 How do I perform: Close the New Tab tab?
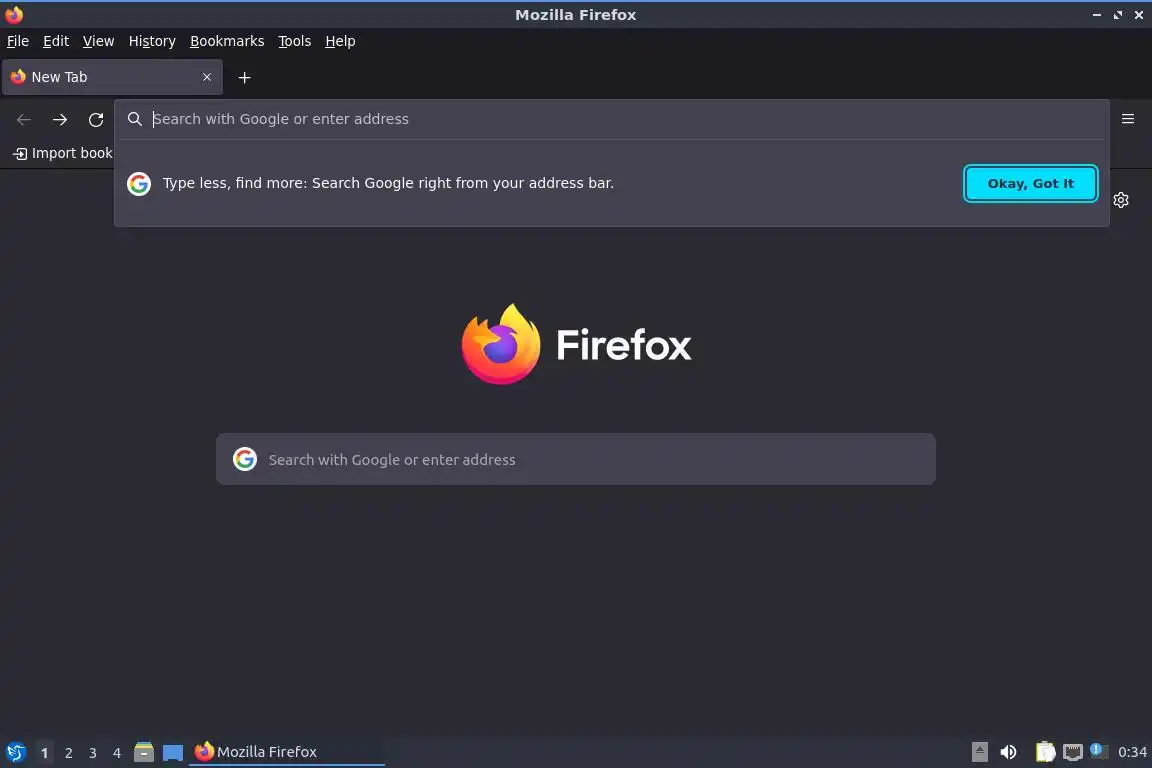(x=207, y=77)
